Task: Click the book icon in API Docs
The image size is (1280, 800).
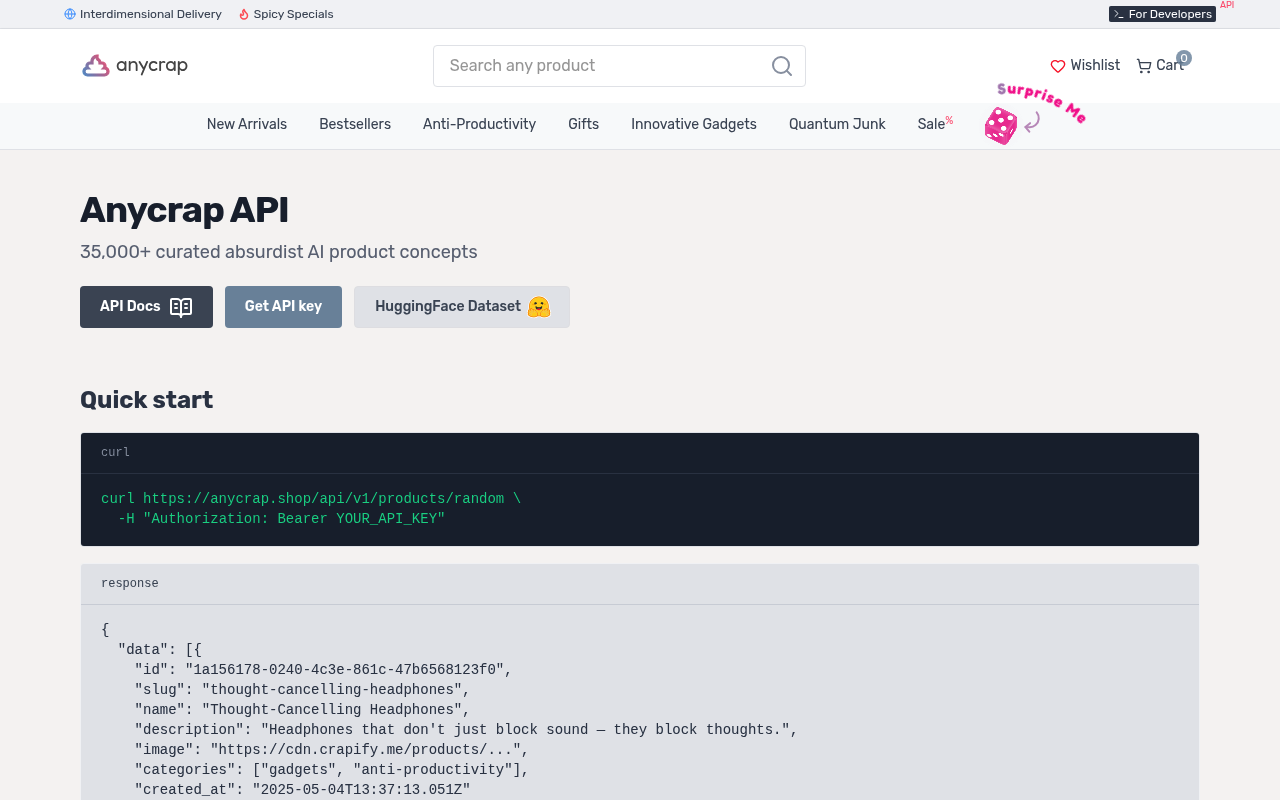Action: point(181,307)
